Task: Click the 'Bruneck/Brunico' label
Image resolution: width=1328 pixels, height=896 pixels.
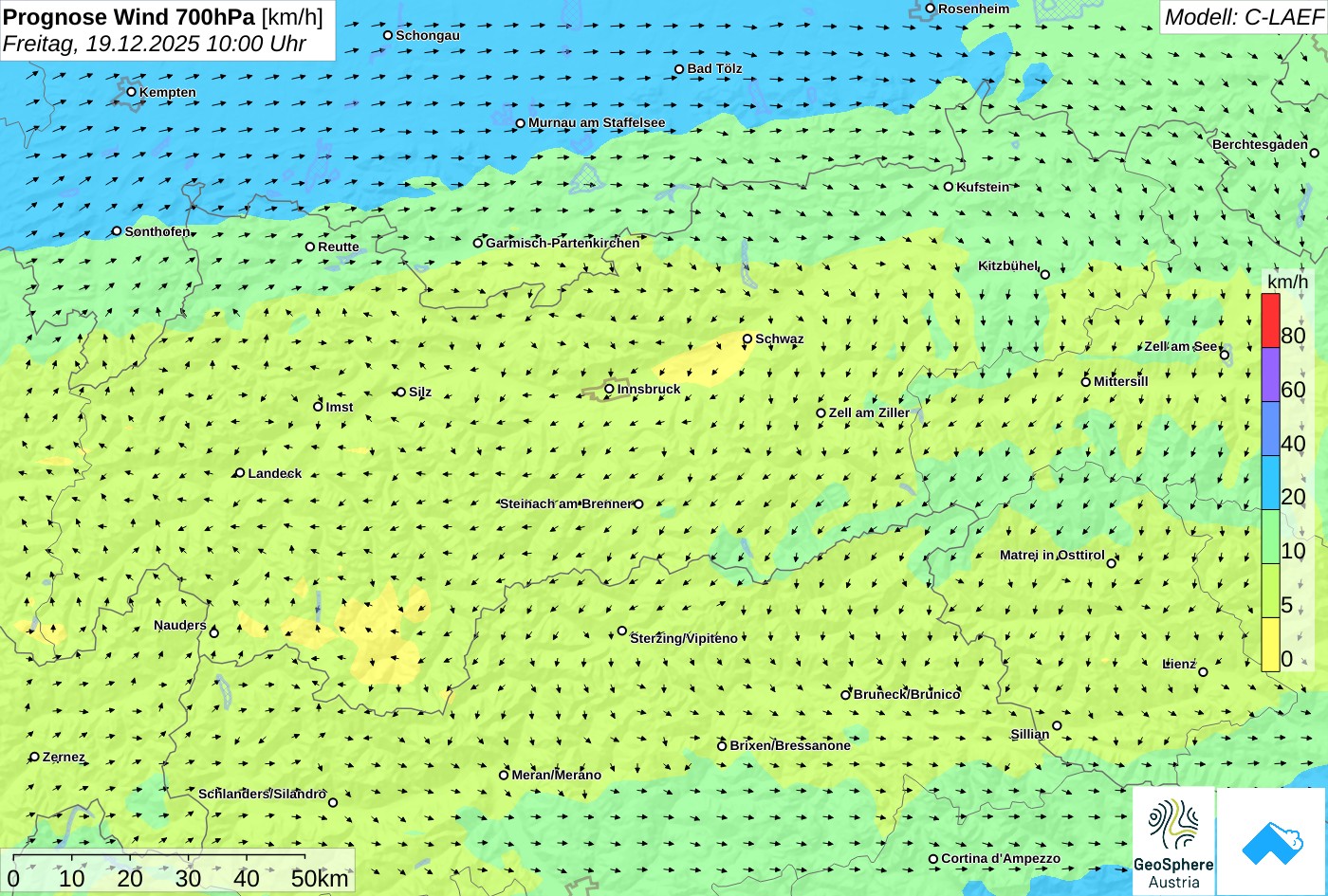Action: (907, 694)
